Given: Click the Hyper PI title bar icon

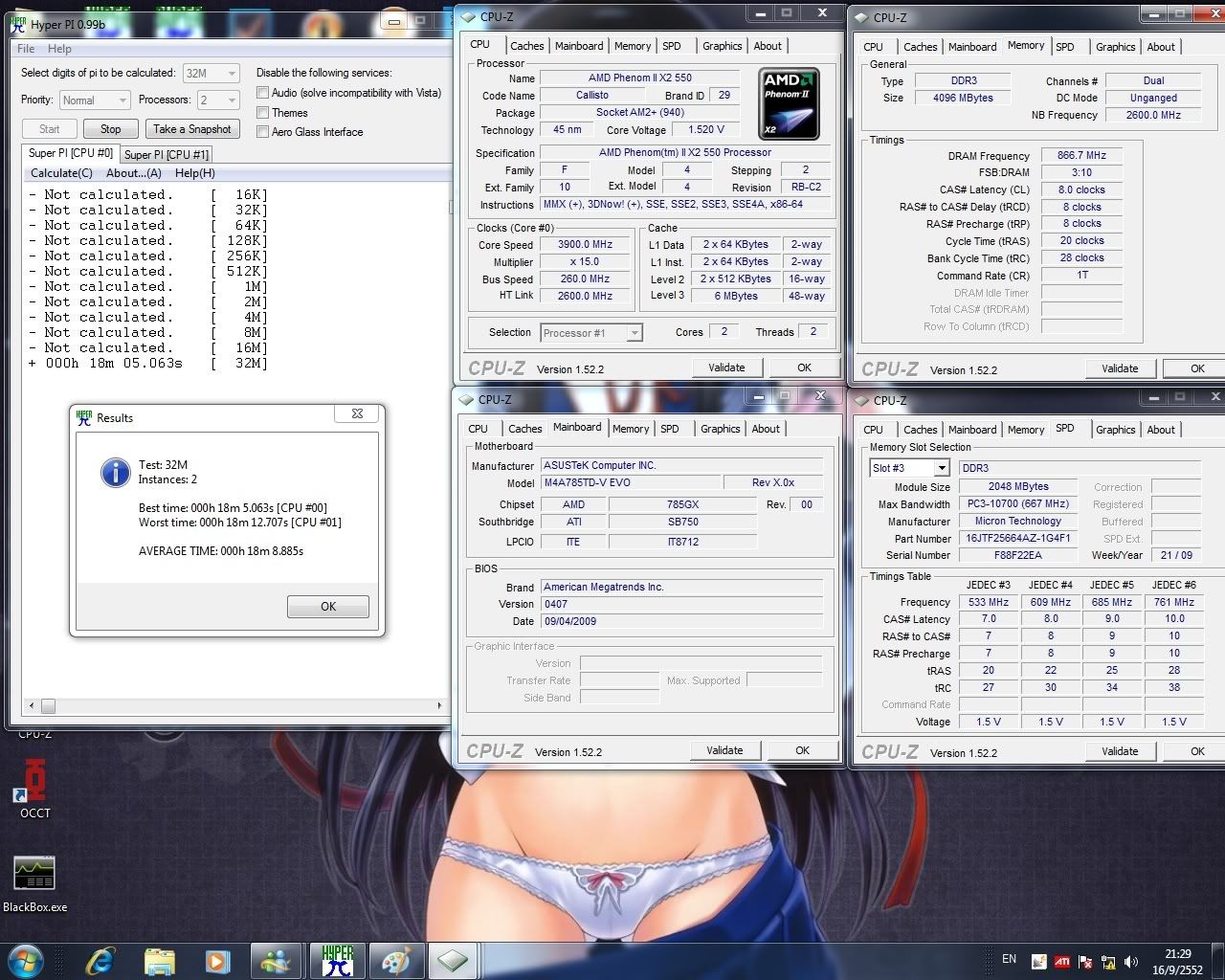Looking at the screenshot, I should tap(18, 23).
